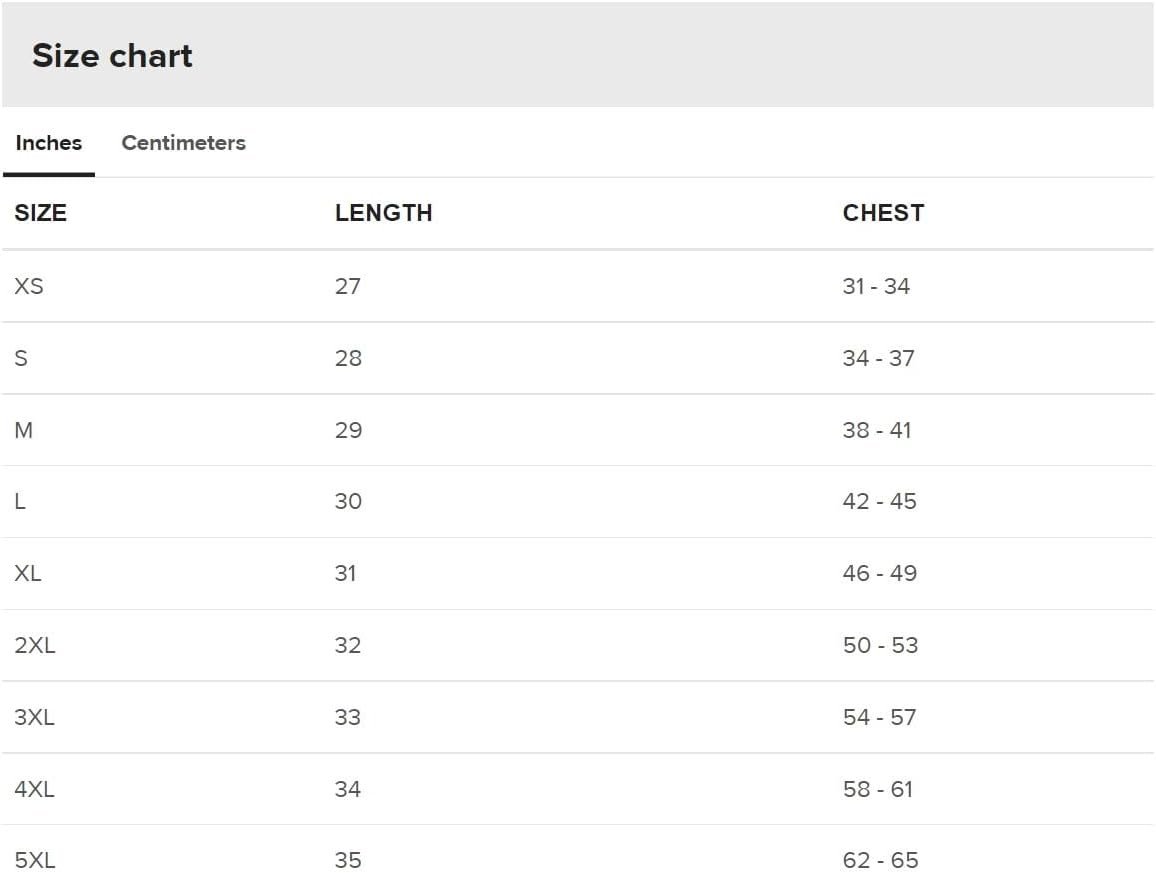Select the M size row label

click(x=24, y=430)
